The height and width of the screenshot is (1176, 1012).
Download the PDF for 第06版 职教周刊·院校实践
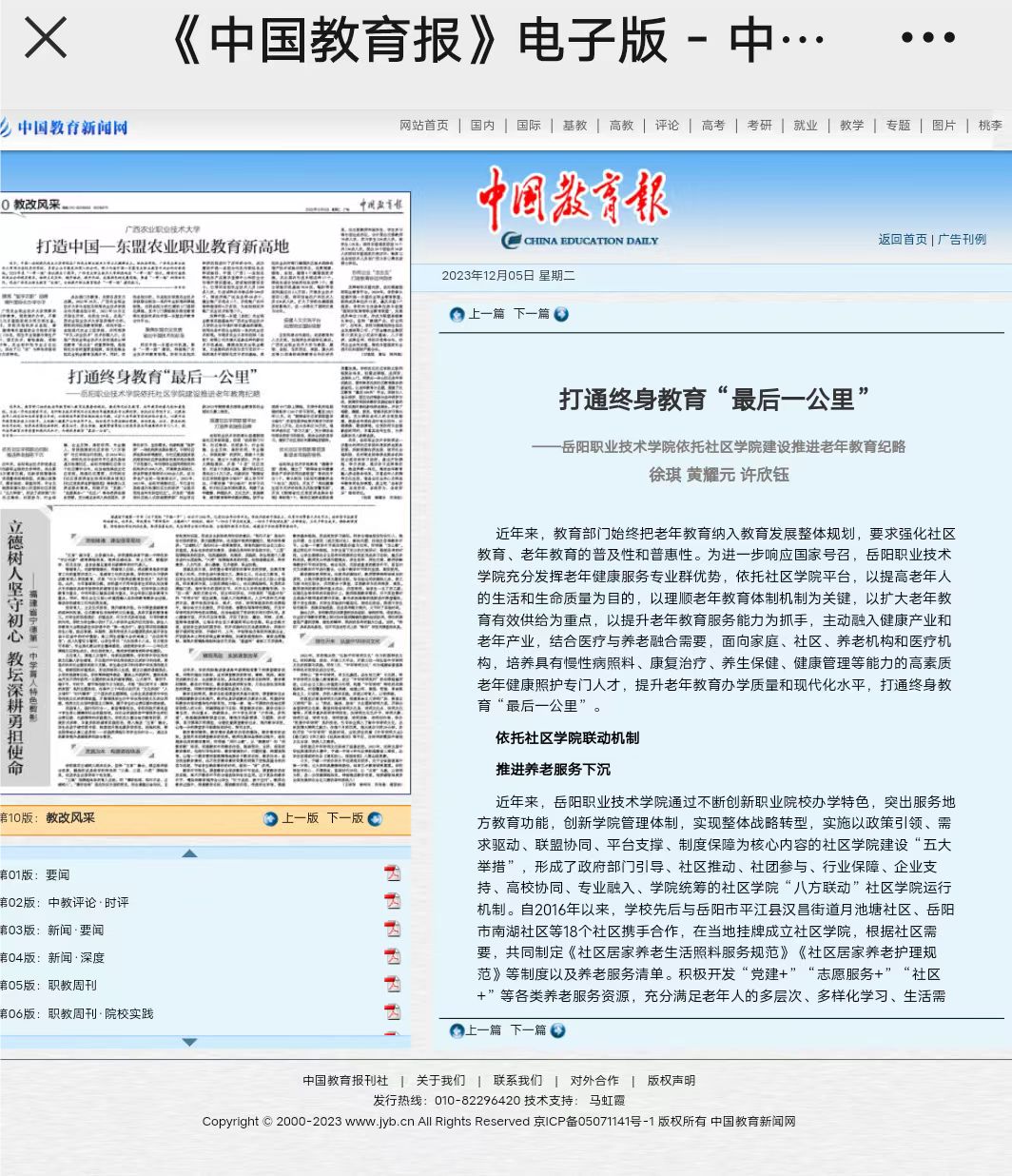392,1011
